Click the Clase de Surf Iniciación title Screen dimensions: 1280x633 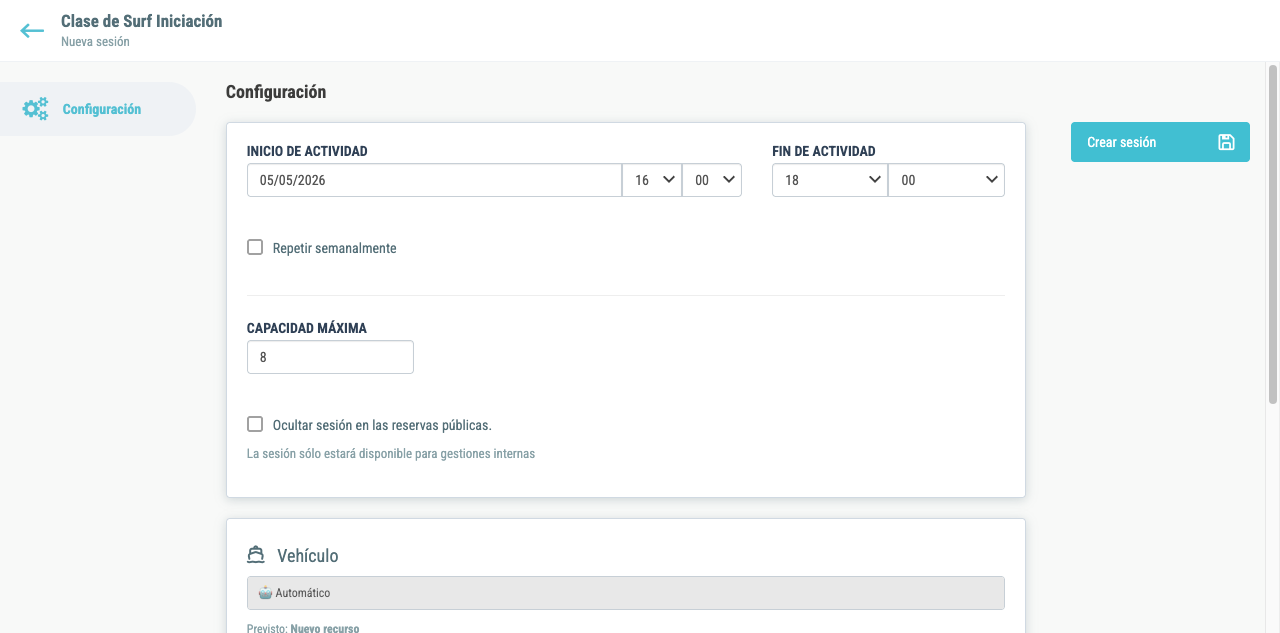[142, 21]
